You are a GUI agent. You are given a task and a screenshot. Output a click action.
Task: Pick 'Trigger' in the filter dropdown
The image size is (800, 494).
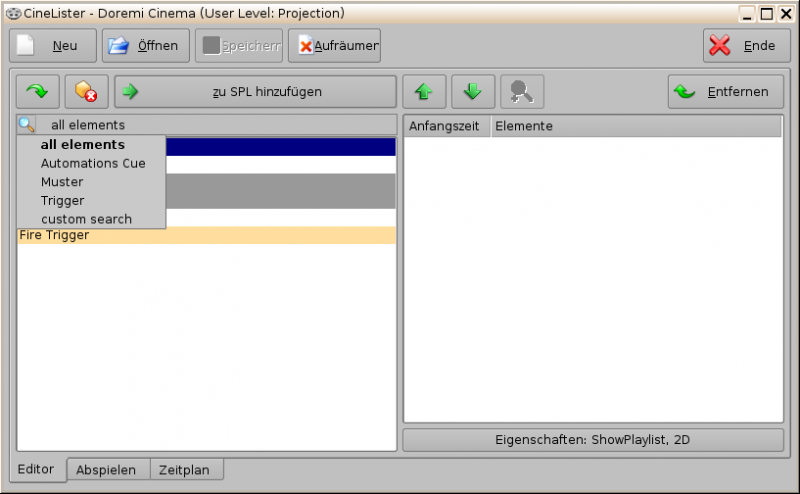point(62,200)
